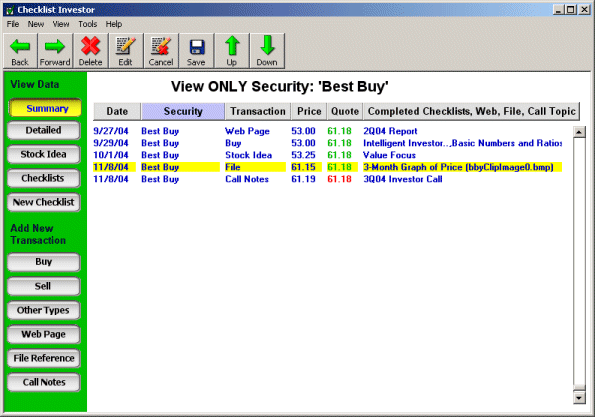This screenshot has width=595, height=417.
Task: Click the 'Web Page' transaction cell in the 9/27/04 row
Action: pyautogui.click(x=247, y=131)
